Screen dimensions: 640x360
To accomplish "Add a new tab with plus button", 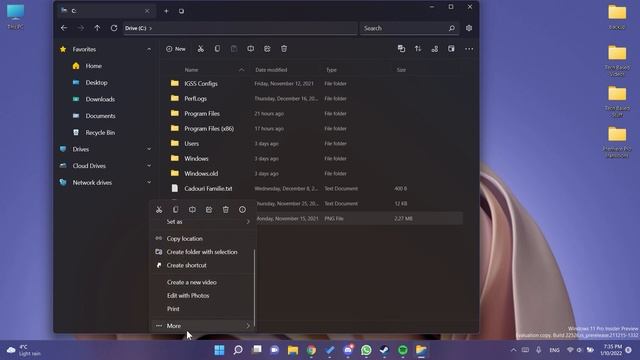I will pyautogui.click(x=166, y=11).
